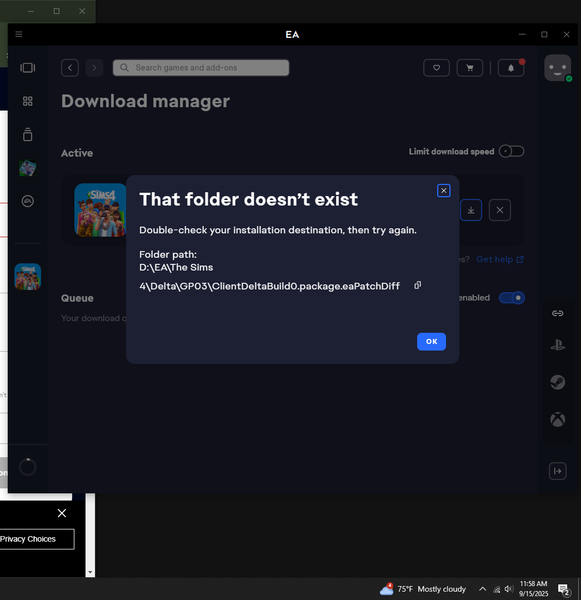Open the Steam account icon
The height and width of the screenshot is (600, 581).
point(558,382)
